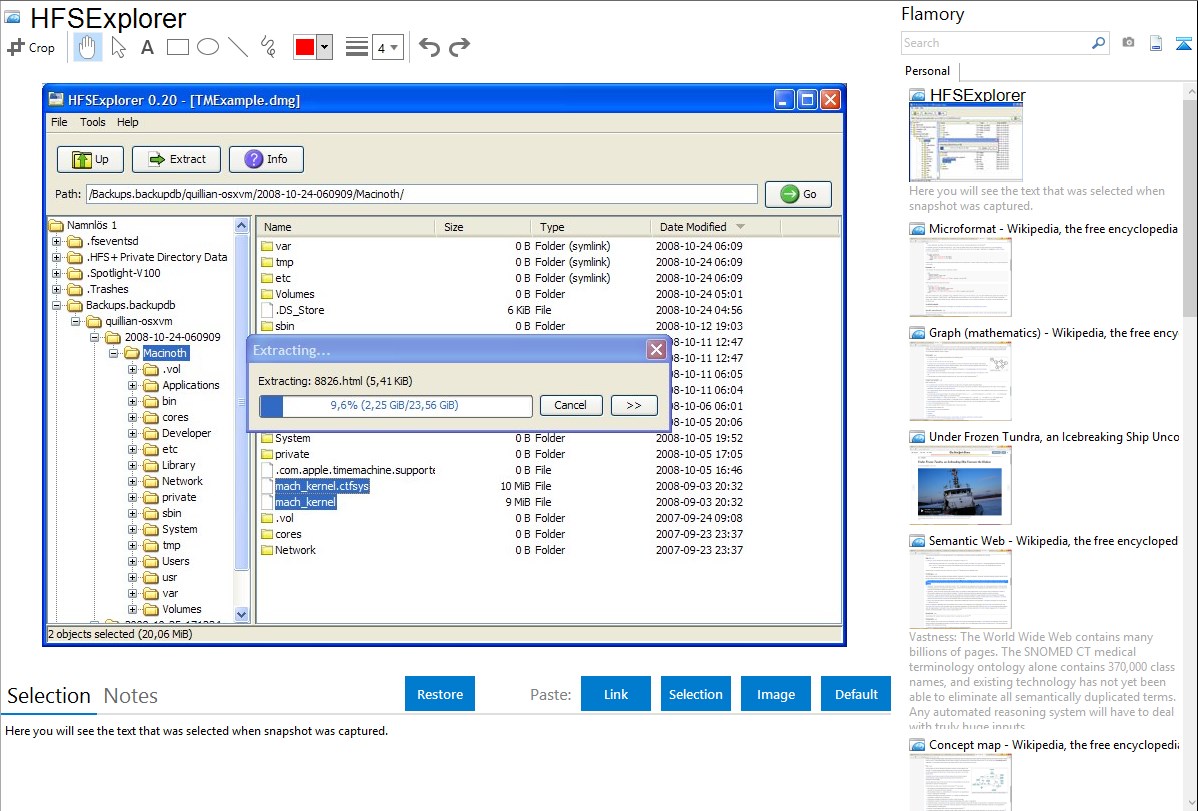
Task: Redo the last annotation
Action: 459,47
